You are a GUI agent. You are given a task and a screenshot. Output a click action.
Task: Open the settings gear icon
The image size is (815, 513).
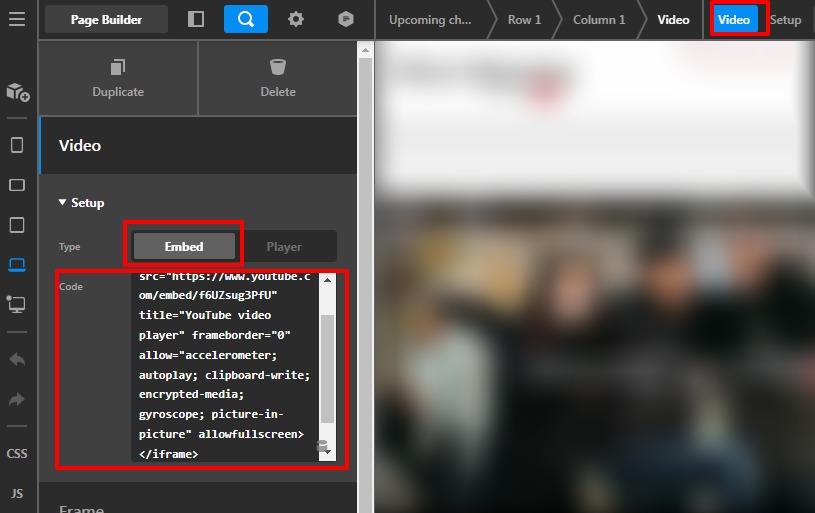[x=296, y=19]
